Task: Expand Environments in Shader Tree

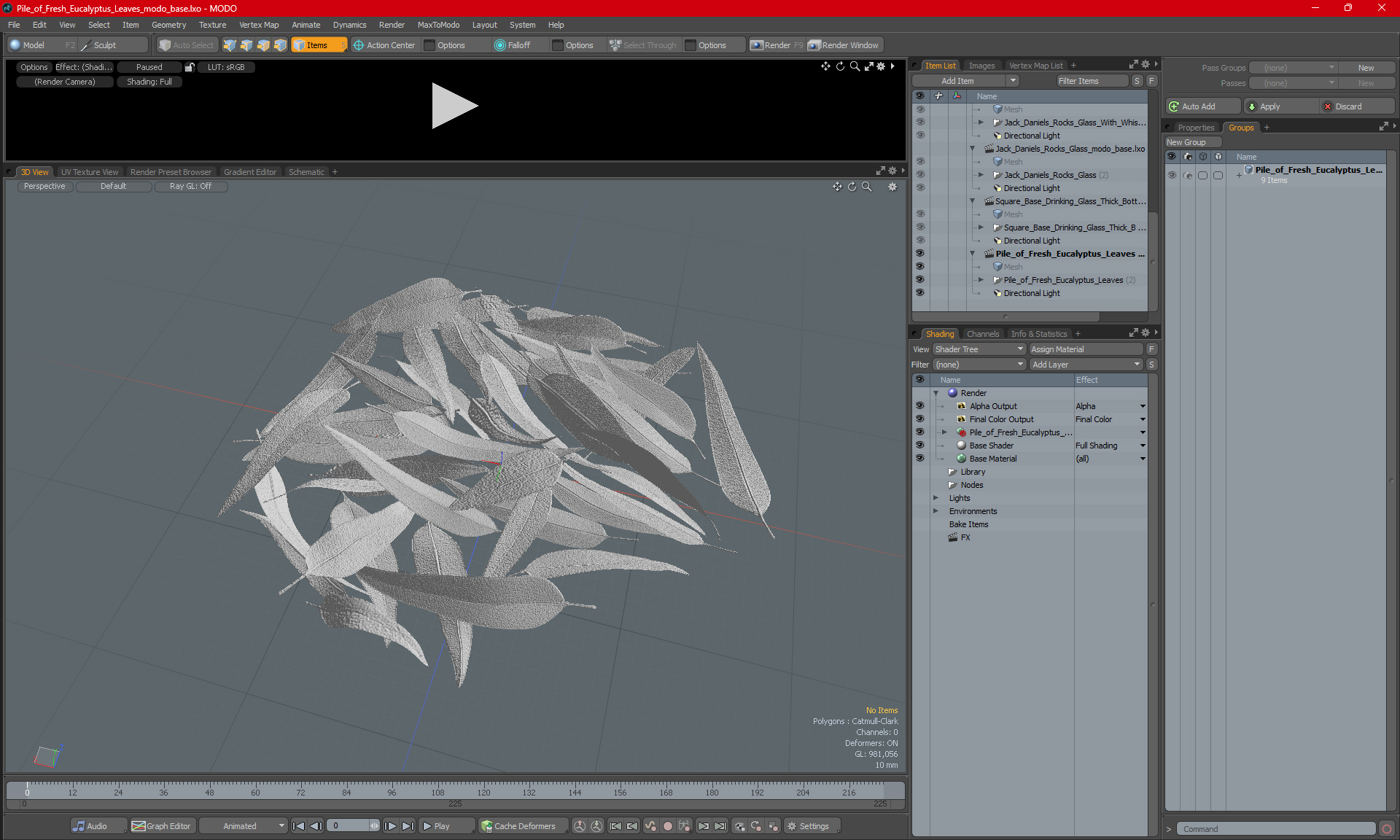Action: click(x=936, y=511)
